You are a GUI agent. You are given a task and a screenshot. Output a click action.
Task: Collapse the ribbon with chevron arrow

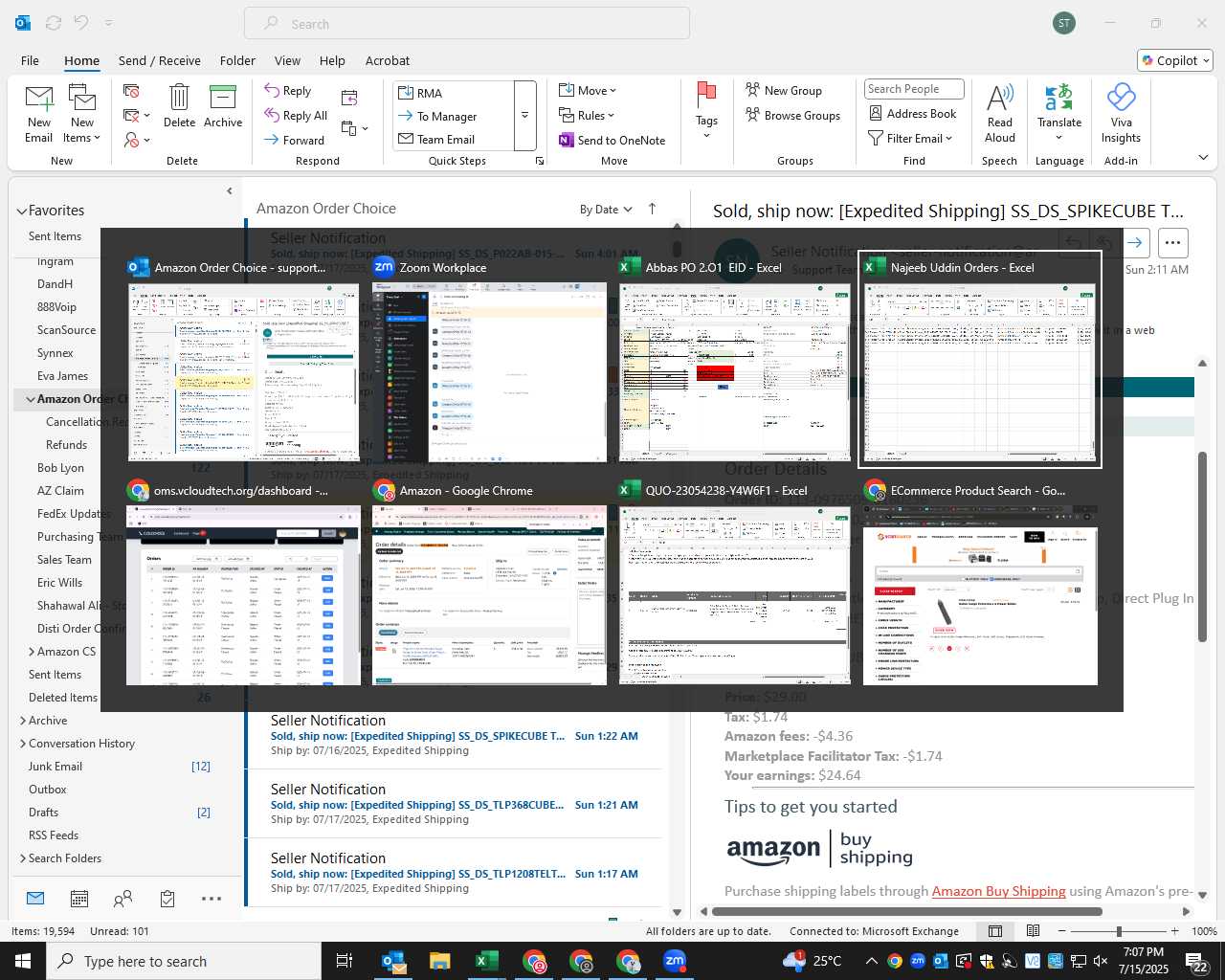click(x=1204, y=158)
